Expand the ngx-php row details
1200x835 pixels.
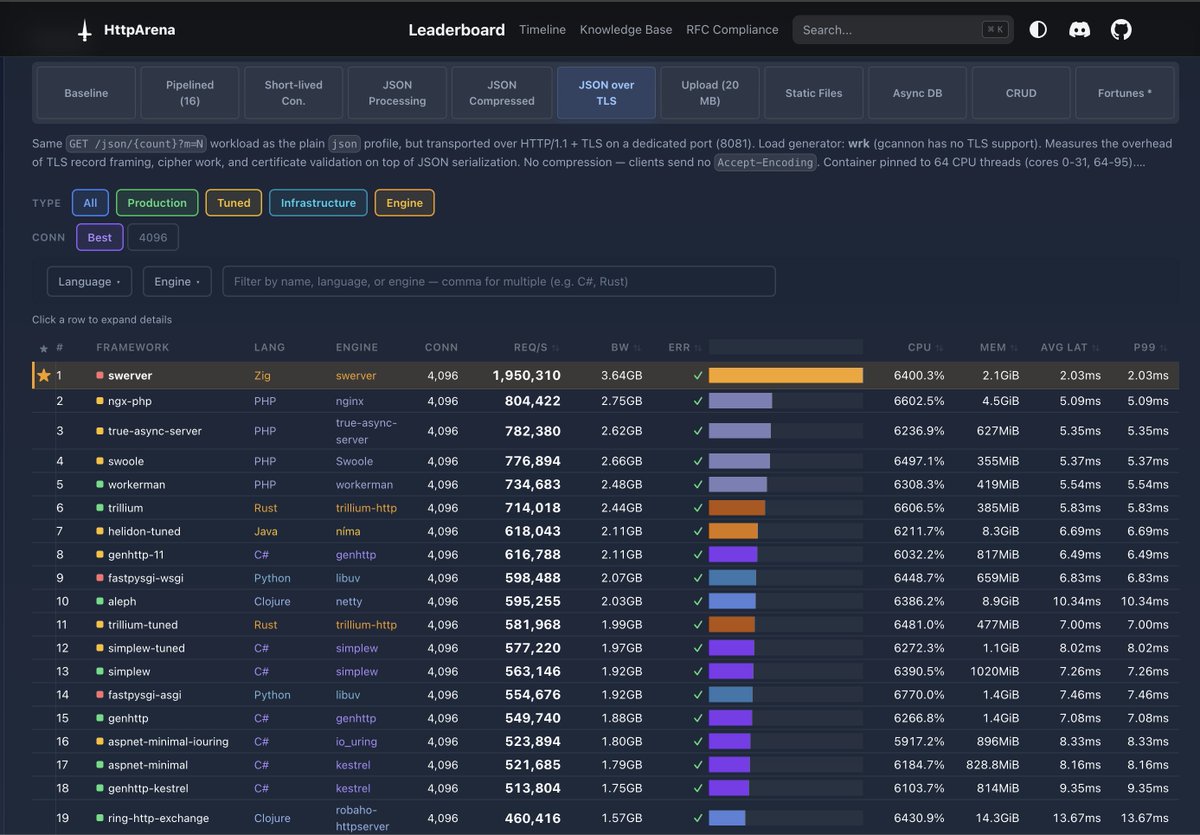pyautogui.click(x=606, y=401)
